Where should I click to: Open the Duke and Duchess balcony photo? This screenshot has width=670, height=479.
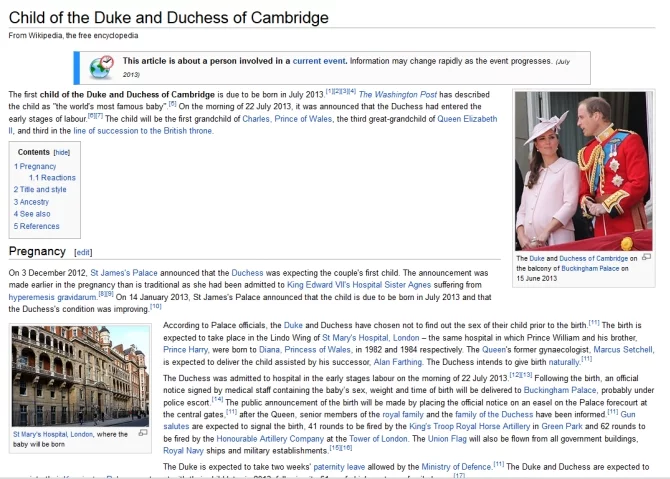[x=583, y=172]
